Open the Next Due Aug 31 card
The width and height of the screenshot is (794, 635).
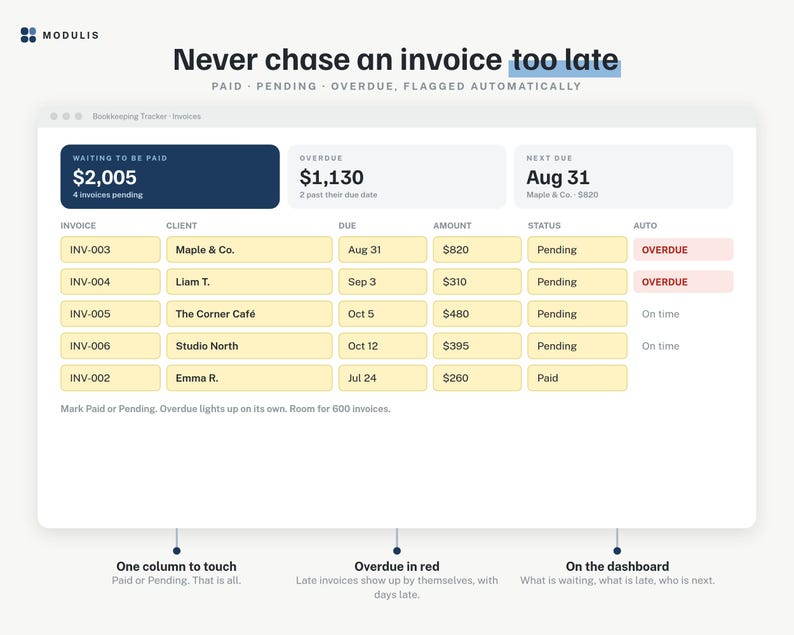624,177
